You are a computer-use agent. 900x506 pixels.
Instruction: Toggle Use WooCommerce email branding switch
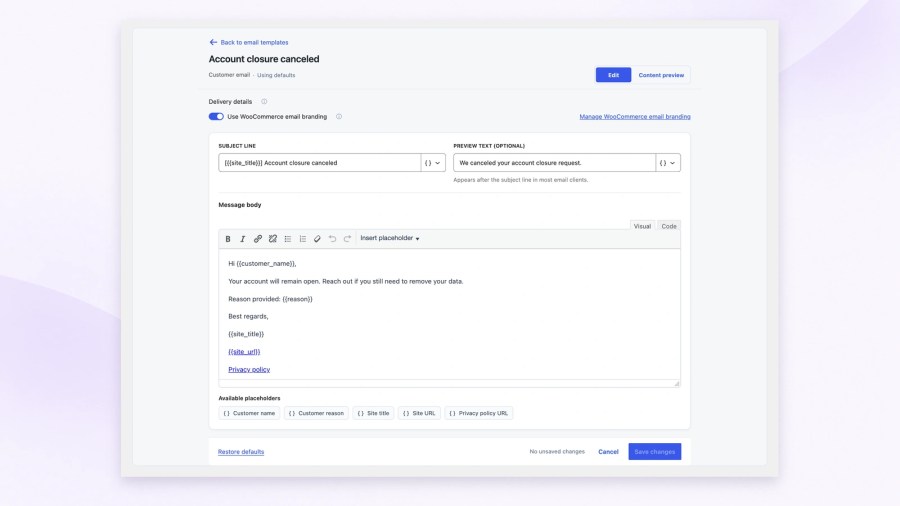pyautogui.click(x=216, y=116)
